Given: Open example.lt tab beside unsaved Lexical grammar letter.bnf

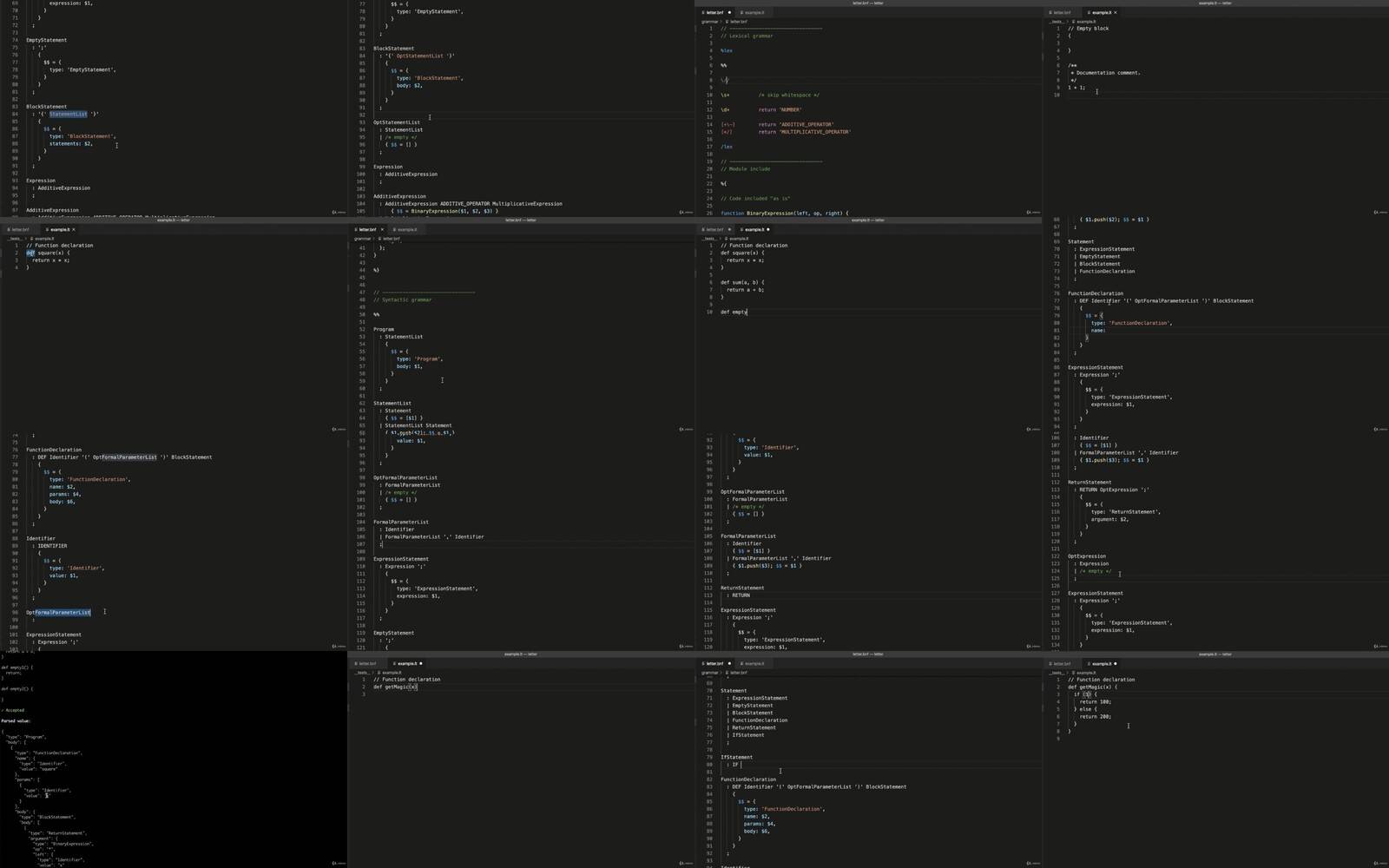Looking at the screenshot, I should pos(754,13).
